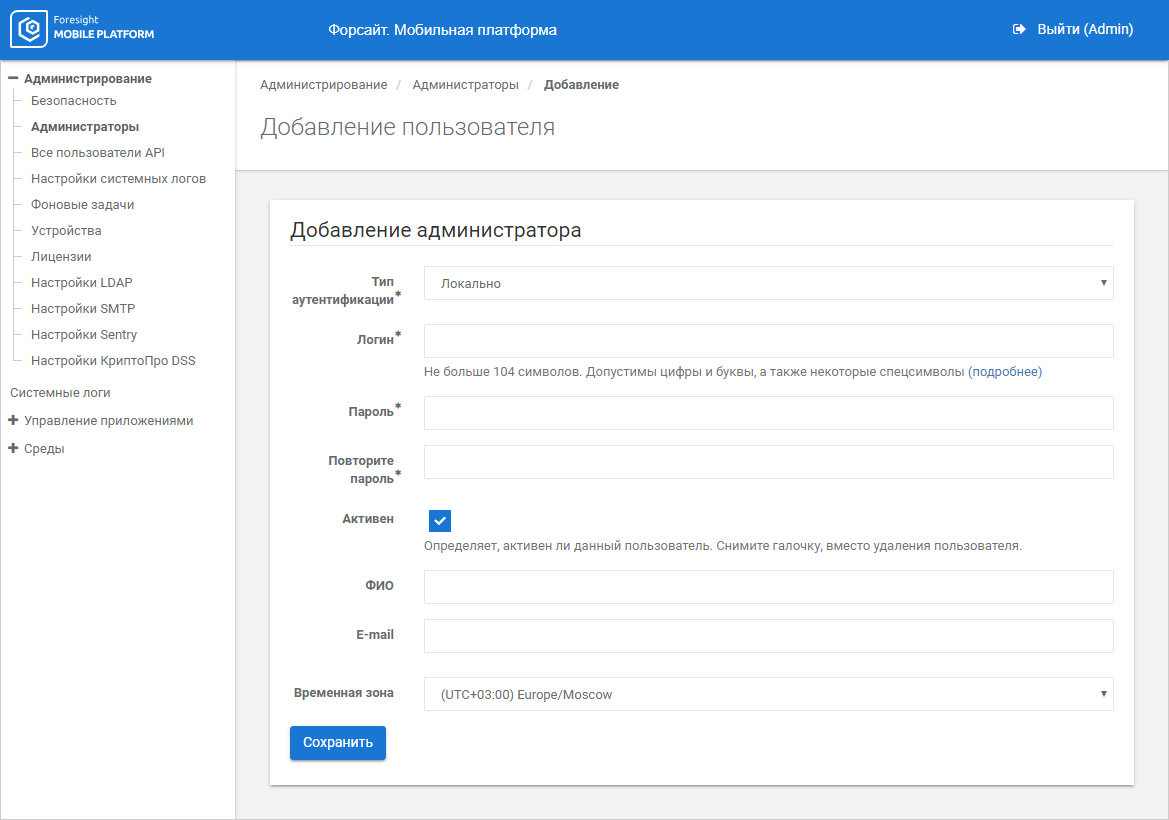Click the Логин input field
1169x820 pixels.
768,341
